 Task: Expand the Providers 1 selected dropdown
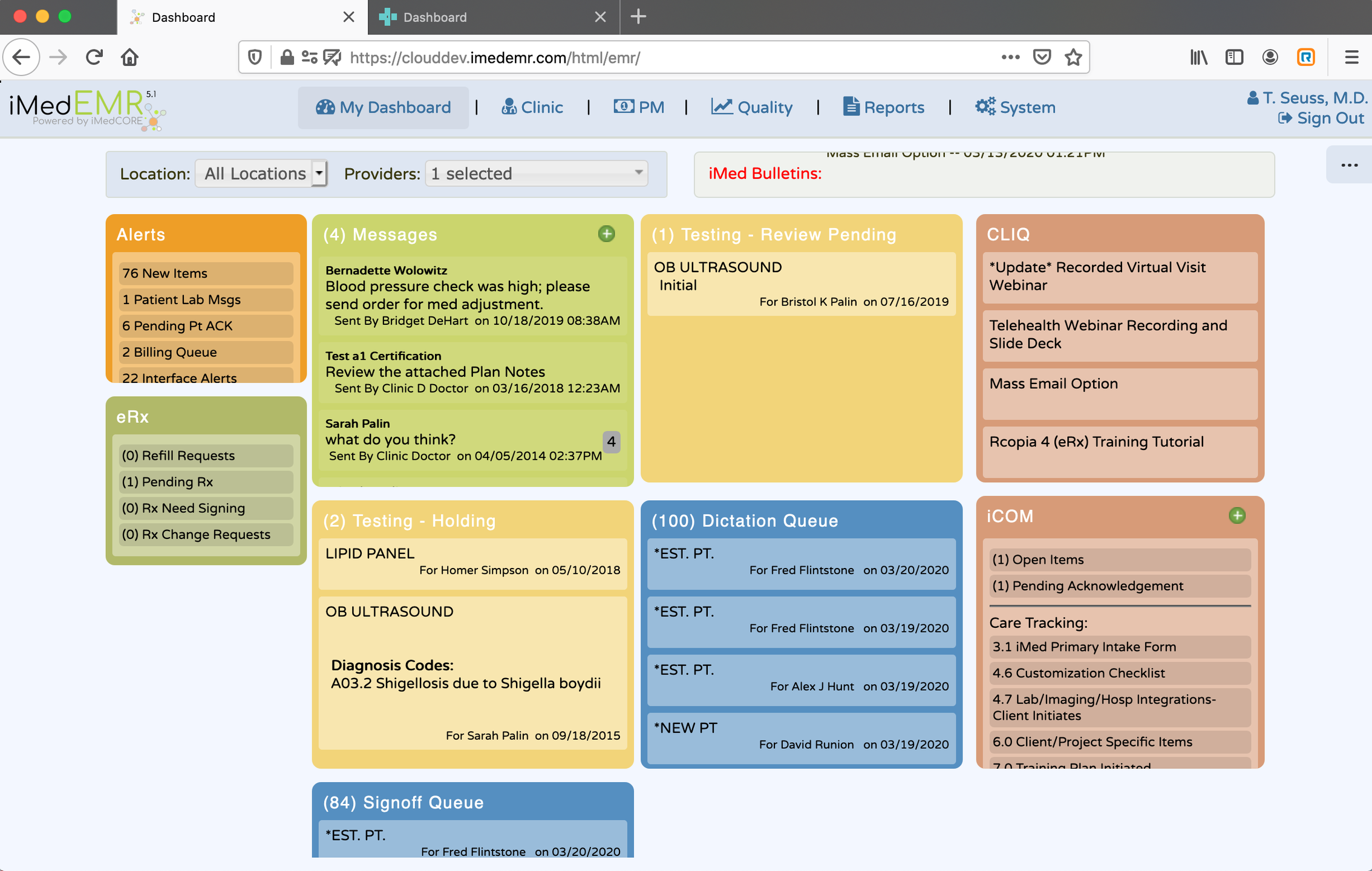point(536,174)
